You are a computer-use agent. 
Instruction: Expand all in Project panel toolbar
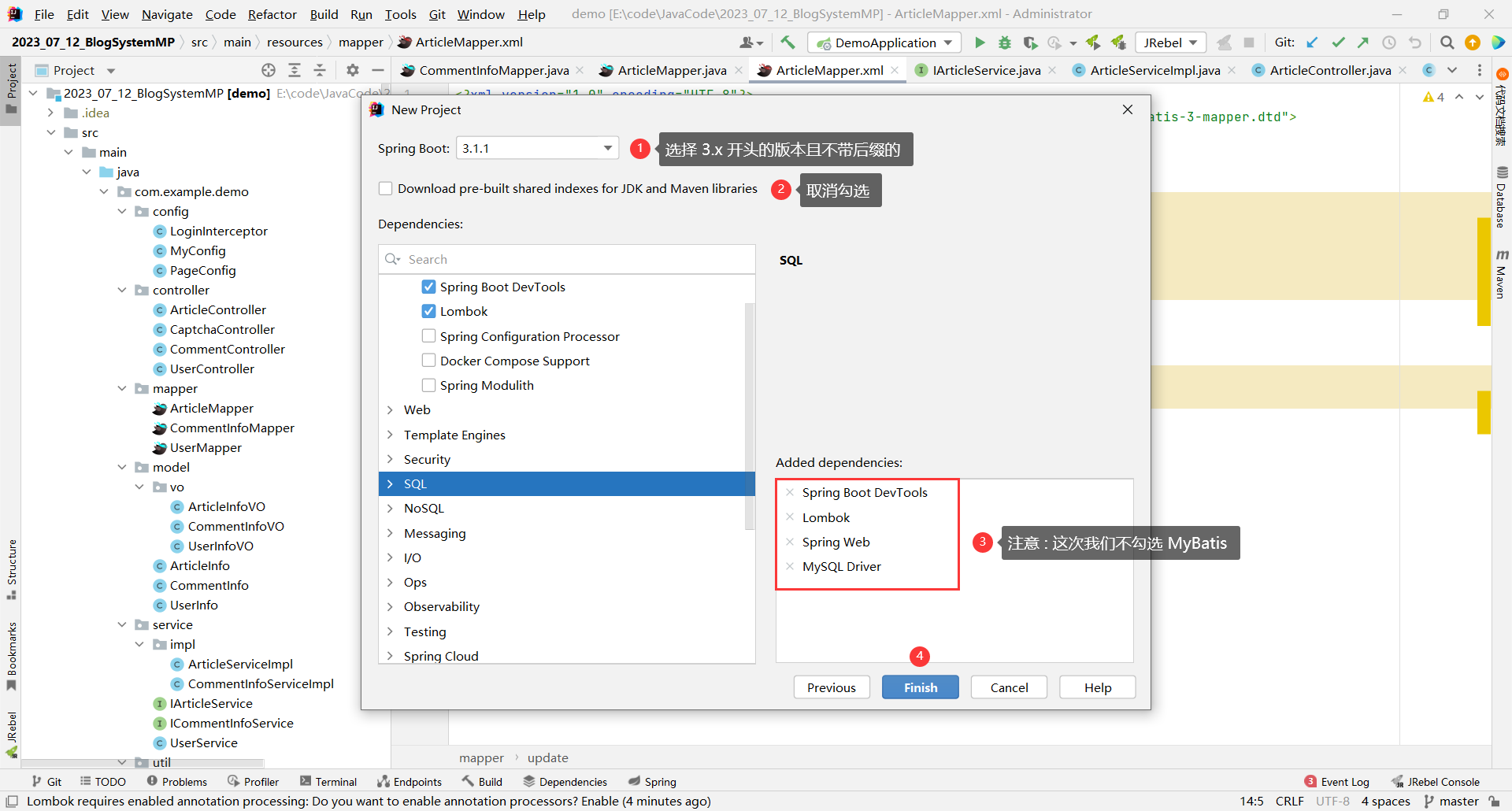pyautogui.click(x=295, y=70)
